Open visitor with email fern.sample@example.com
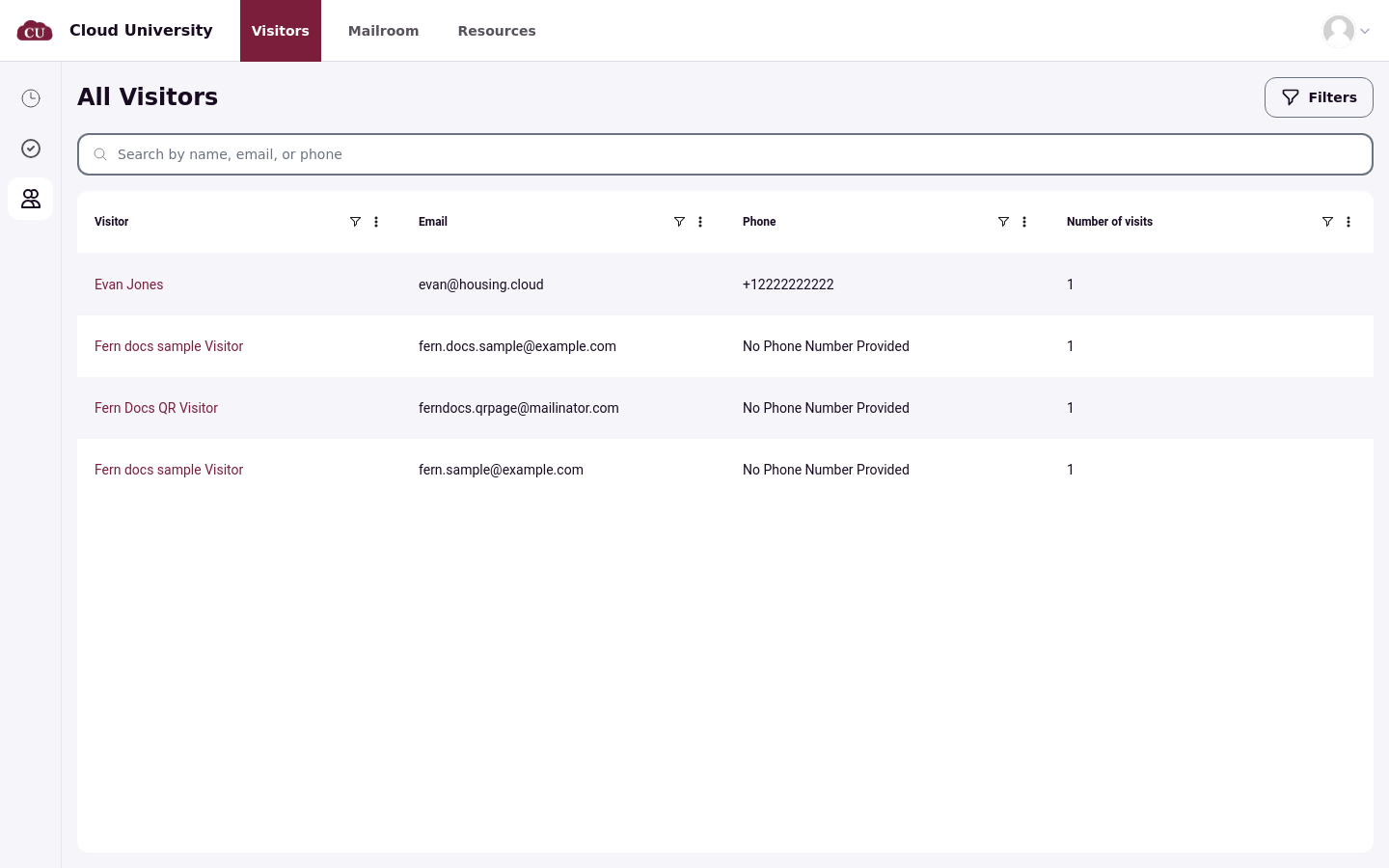This screenshot has width=1389, height=868. pyautogui.click(x=169, y=470)
